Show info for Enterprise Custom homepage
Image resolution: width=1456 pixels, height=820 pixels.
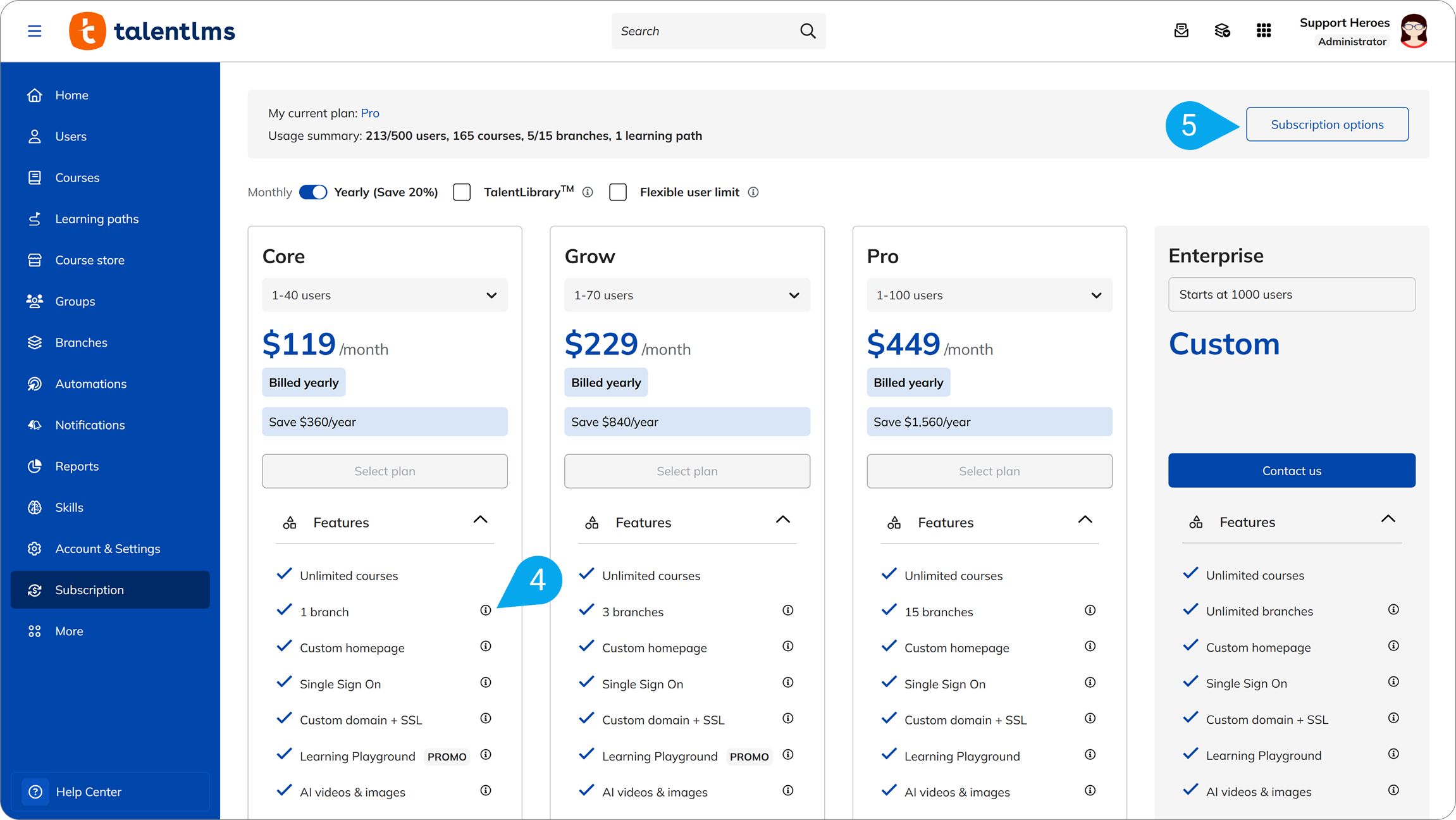1393,646
